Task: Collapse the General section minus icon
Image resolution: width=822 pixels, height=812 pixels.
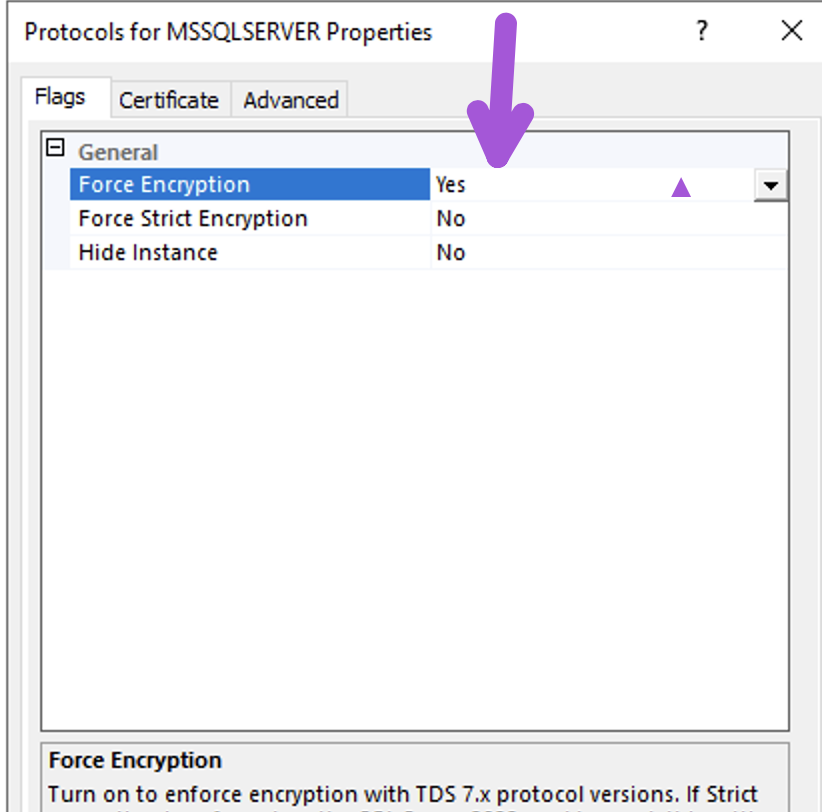Action: click(55, 147)
